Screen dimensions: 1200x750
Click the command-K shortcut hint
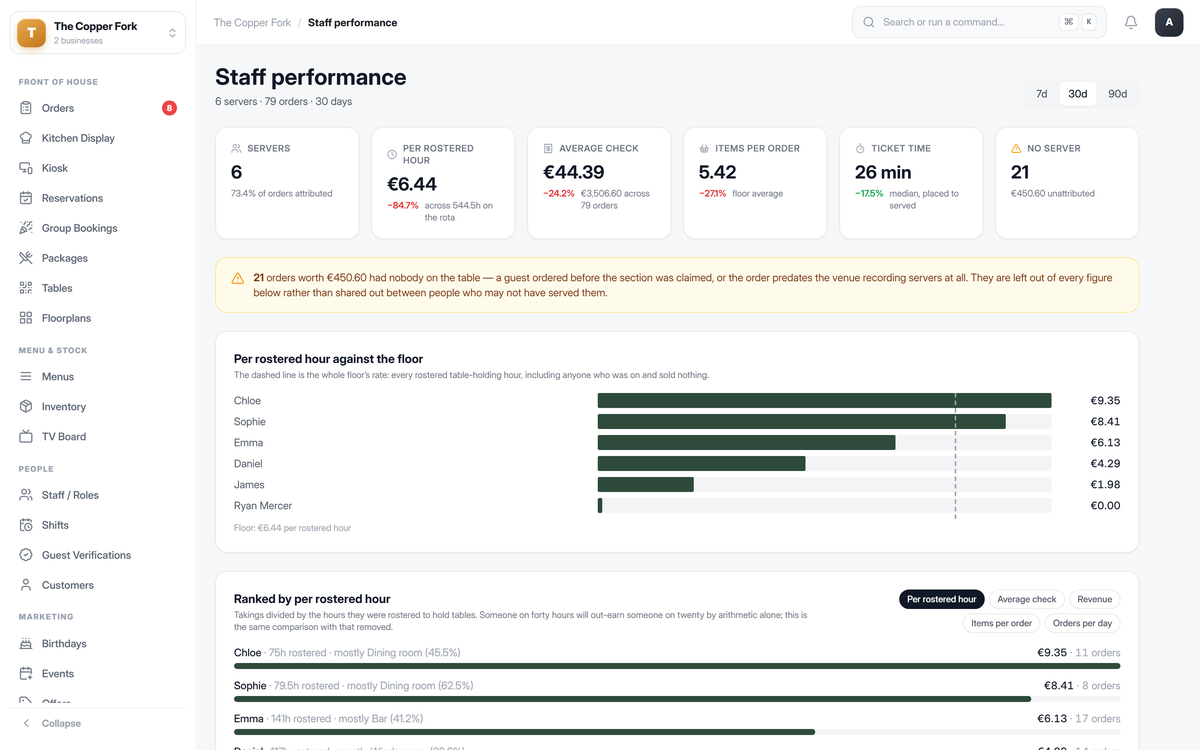click(x=1078, y=22)
